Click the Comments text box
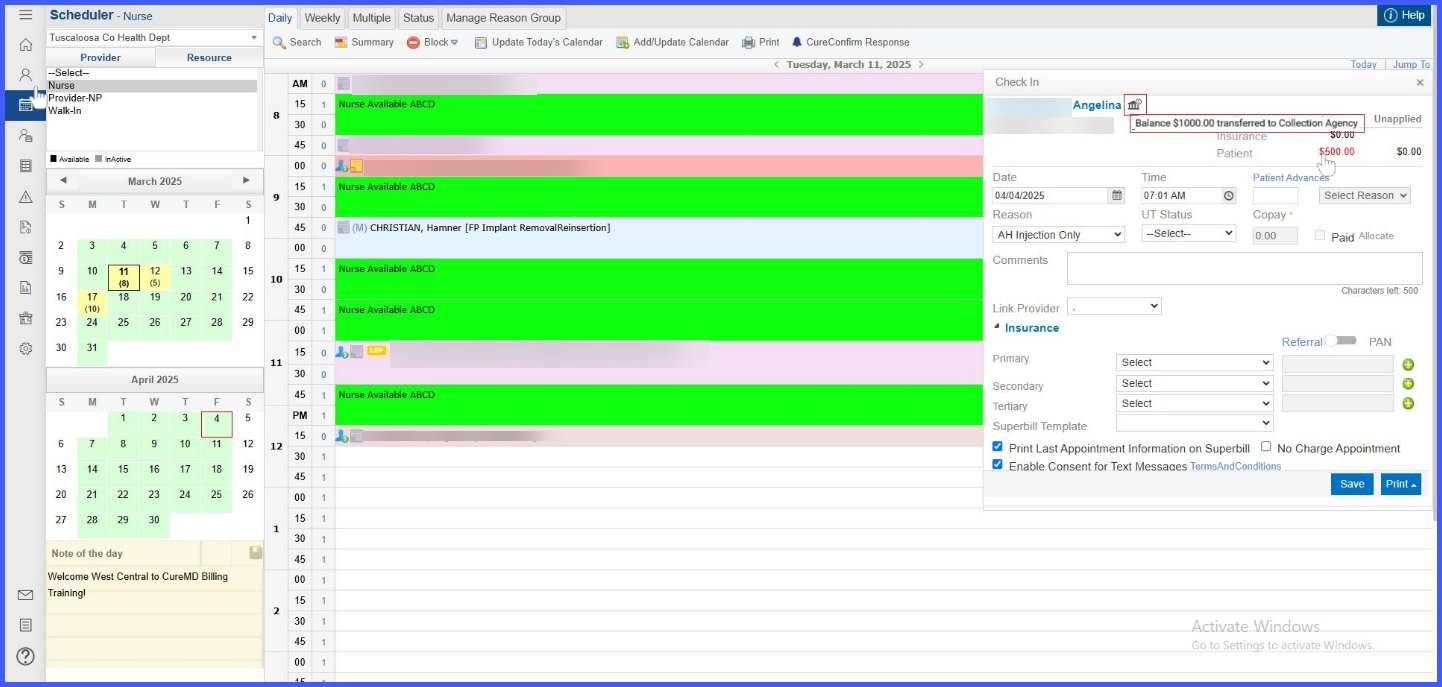Image resolution: width=1442 pixels, height=687 pixels. (x=1244, y=268)
